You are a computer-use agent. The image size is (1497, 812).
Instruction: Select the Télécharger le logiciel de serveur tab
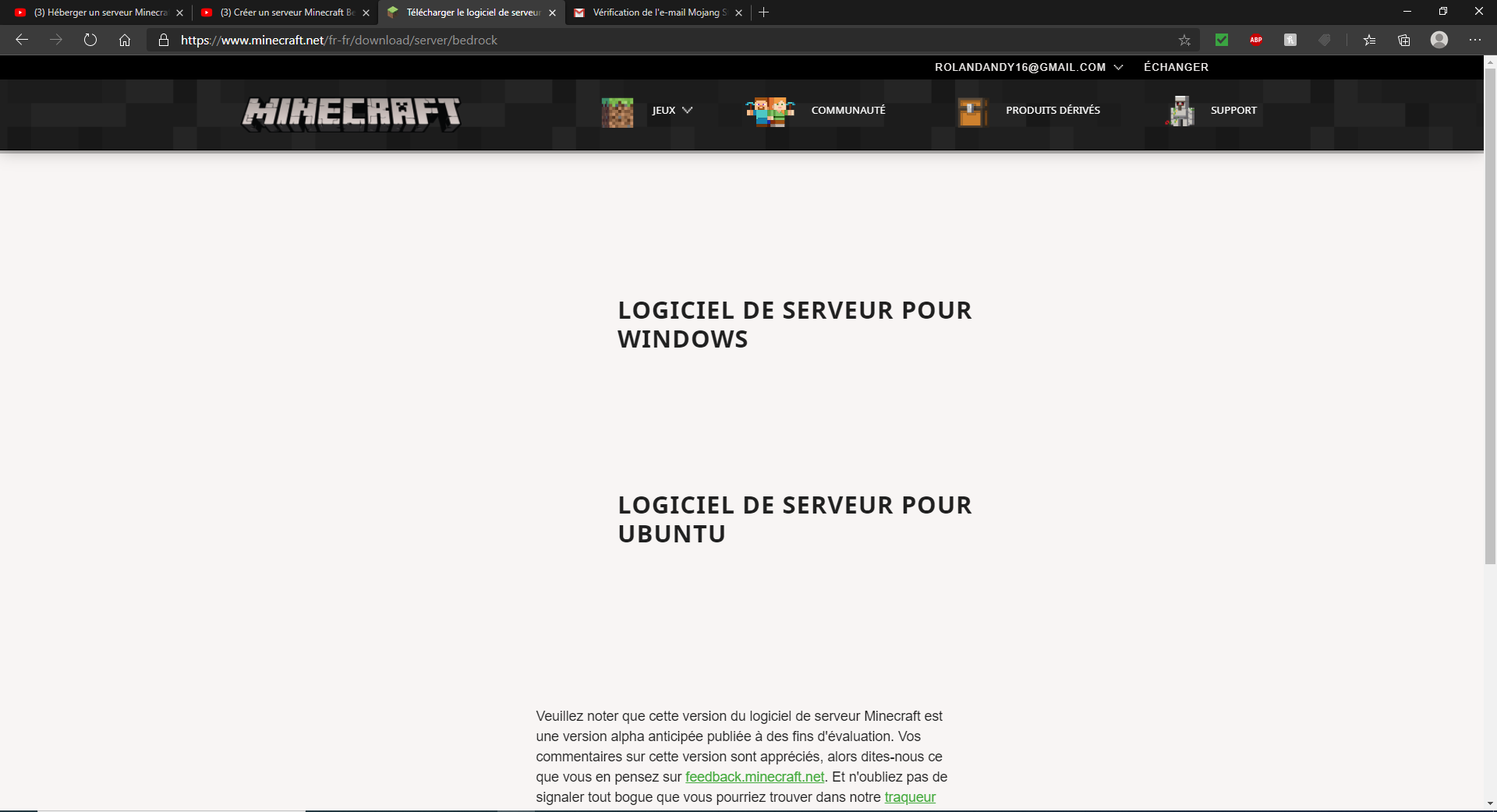click(x=471, y=12)
